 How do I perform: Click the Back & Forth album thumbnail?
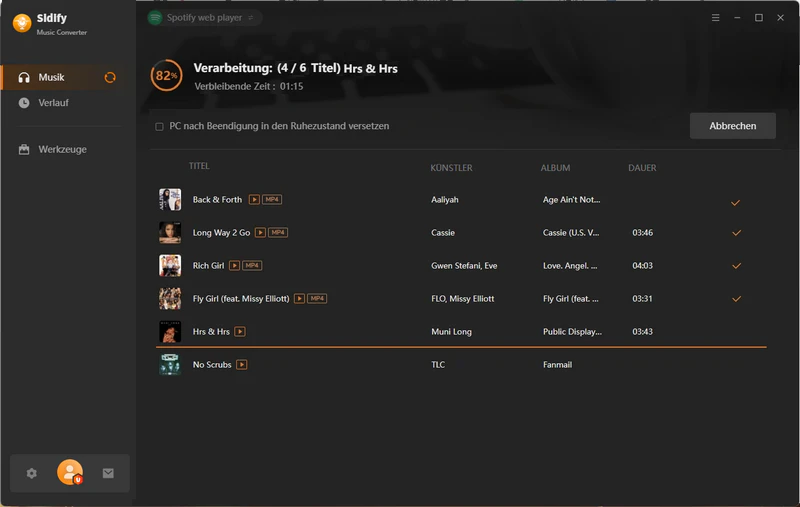[170, 199]
